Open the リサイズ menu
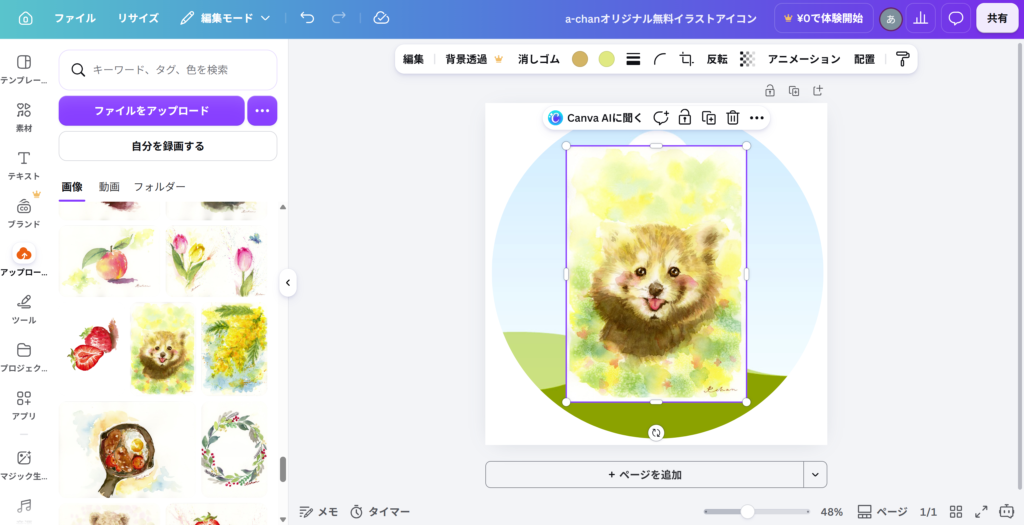1024x525 pixels. pos(138,18)
